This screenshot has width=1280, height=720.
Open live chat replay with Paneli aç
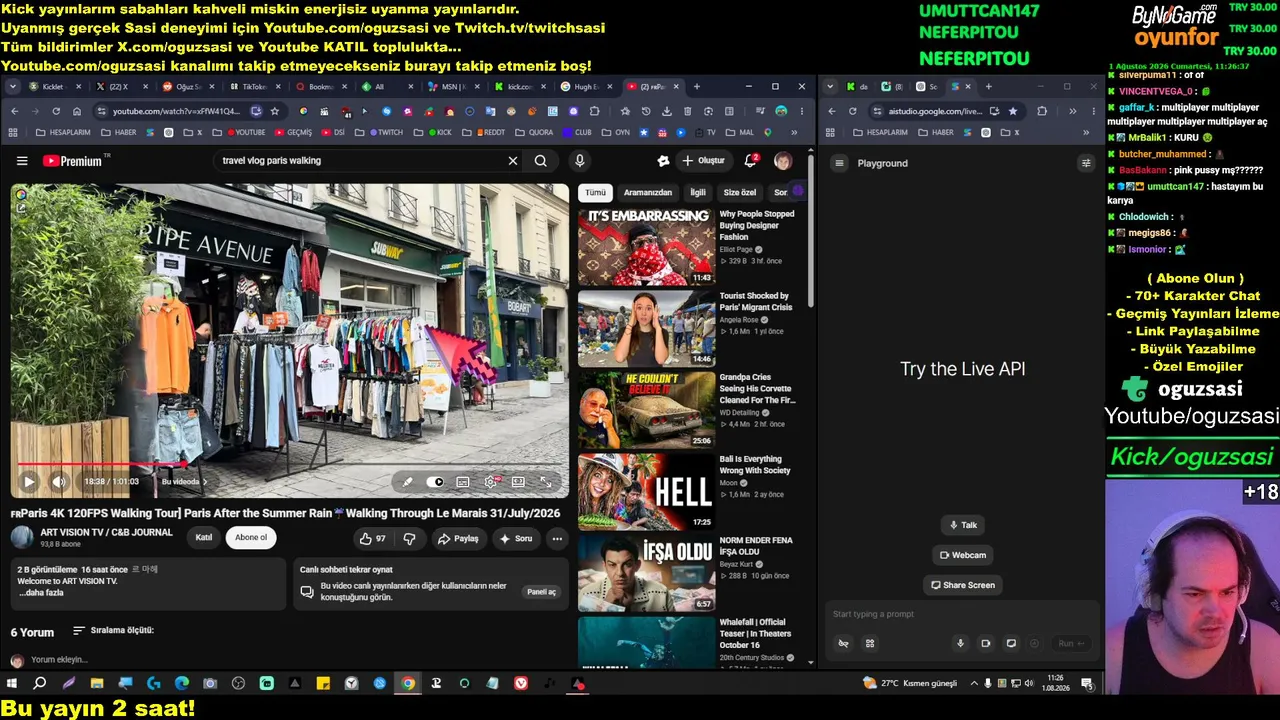[x=541, y=592]
